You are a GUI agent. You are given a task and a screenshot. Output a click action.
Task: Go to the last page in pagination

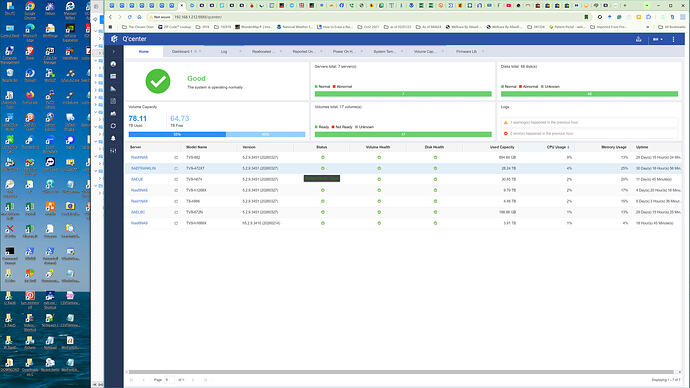[205, 380]
